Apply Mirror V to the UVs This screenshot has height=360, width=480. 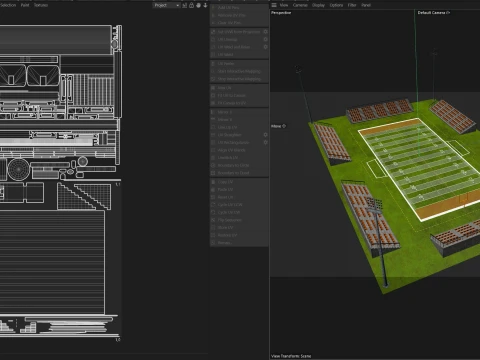[x=239, y=119]
